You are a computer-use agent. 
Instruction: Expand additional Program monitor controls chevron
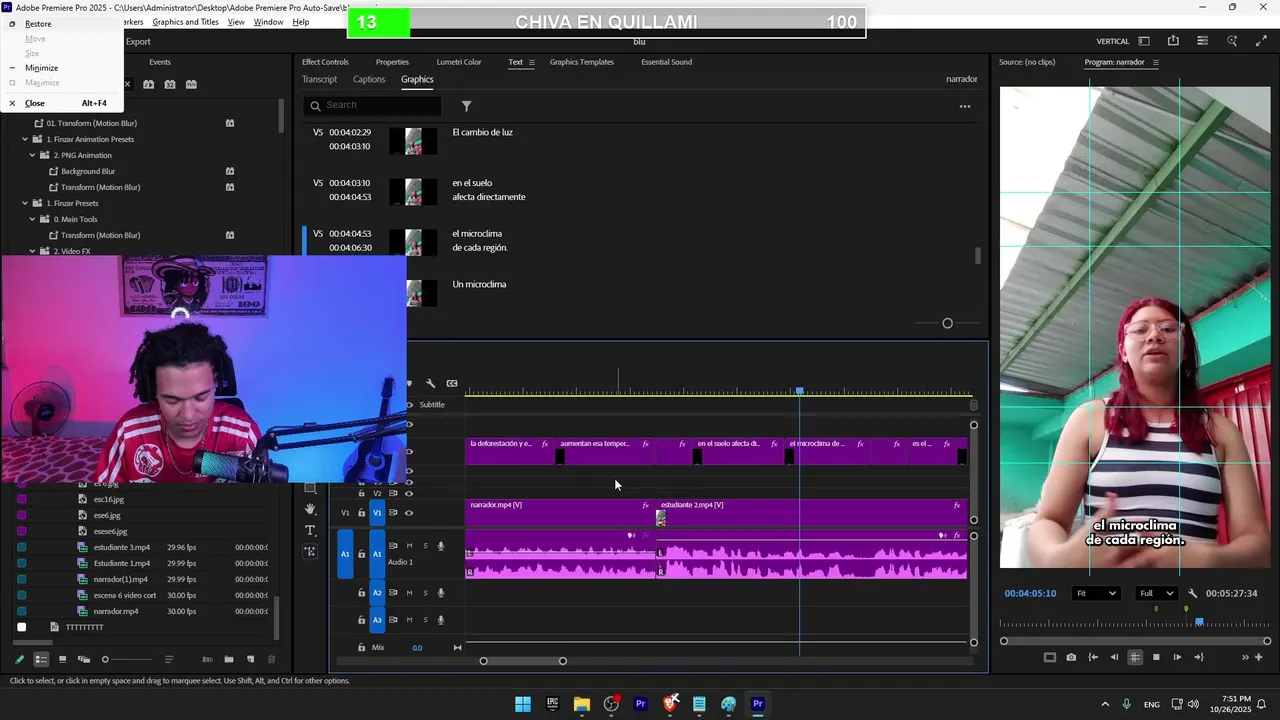1245,657
